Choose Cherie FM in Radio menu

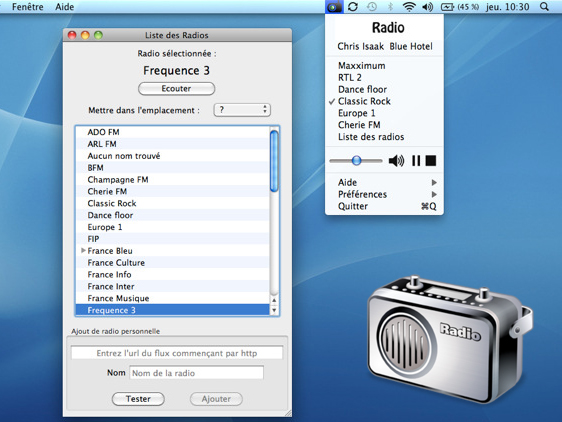point(384,125)
